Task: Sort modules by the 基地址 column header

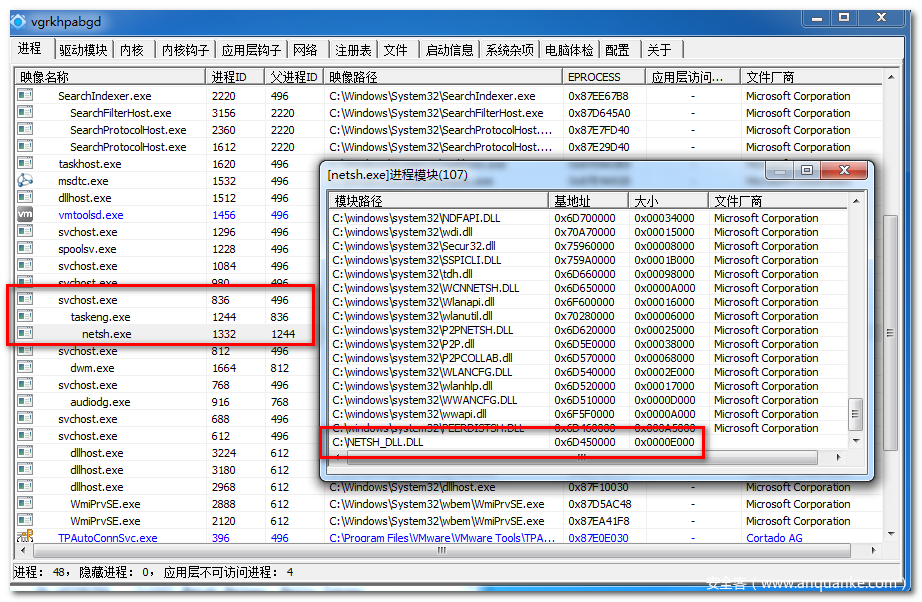Action: tap(588, 201)
